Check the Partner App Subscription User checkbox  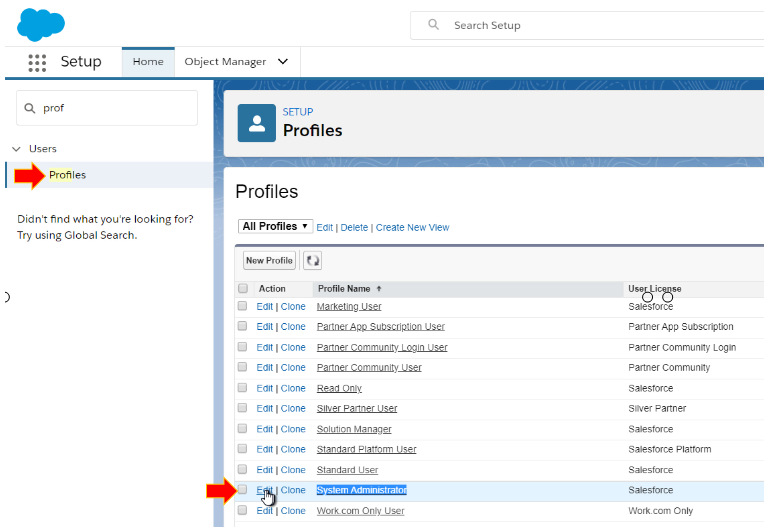click(242, 326)
